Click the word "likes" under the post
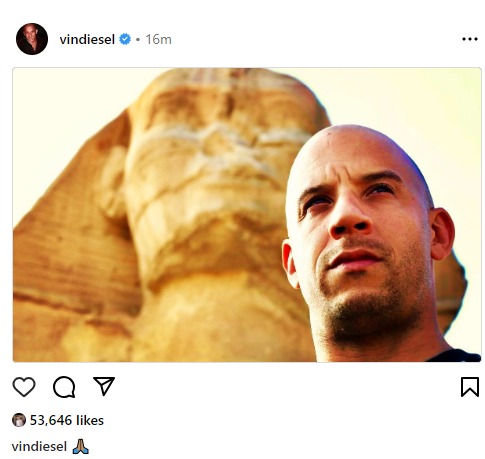The image size is (485, 459). (90, 420)
